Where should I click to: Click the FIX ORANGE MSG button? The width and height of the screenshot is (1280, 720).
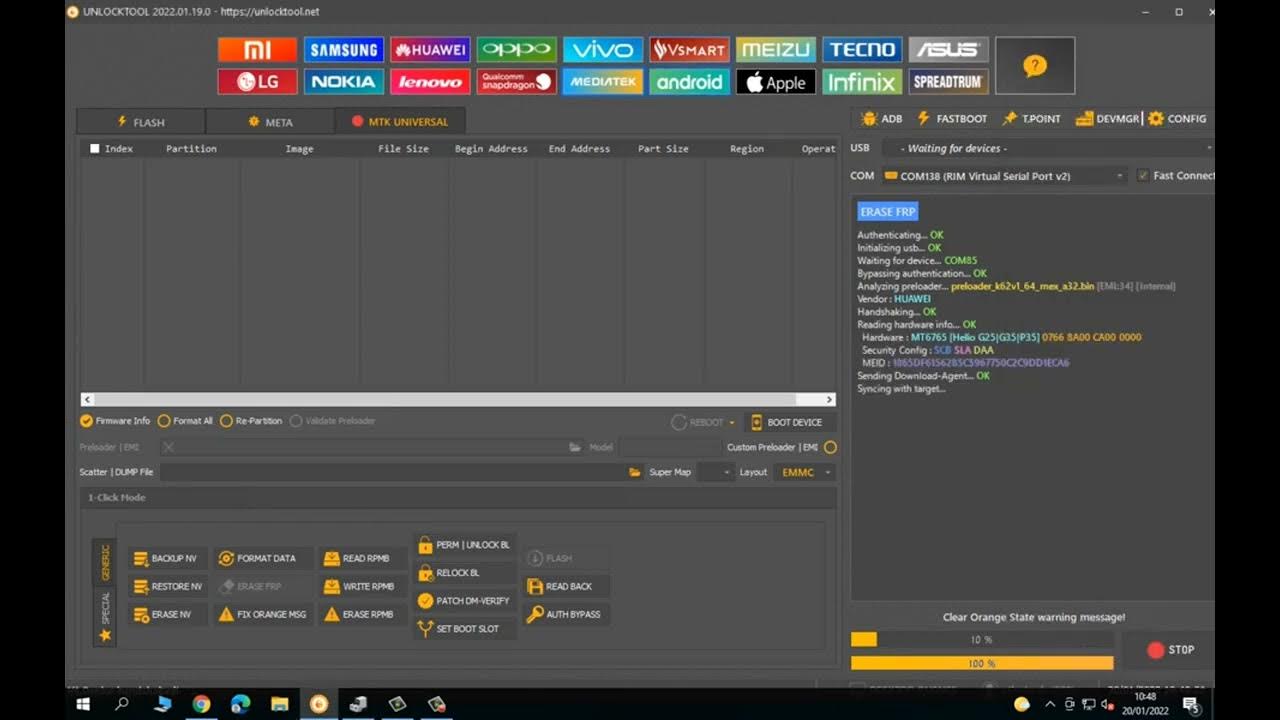pos(263,614)
